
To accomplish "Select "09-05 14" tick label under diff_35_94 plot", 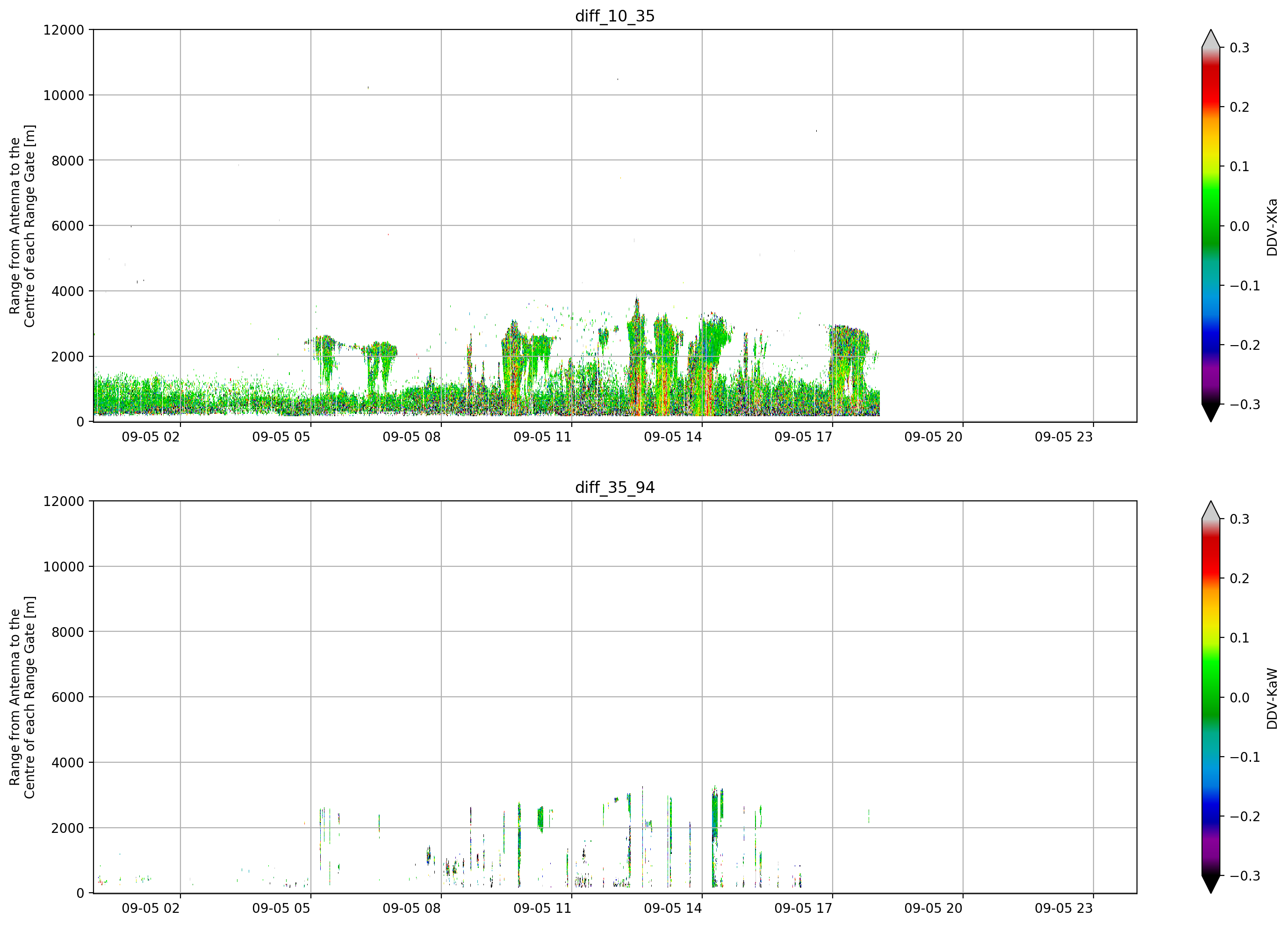I will [673, 909].
